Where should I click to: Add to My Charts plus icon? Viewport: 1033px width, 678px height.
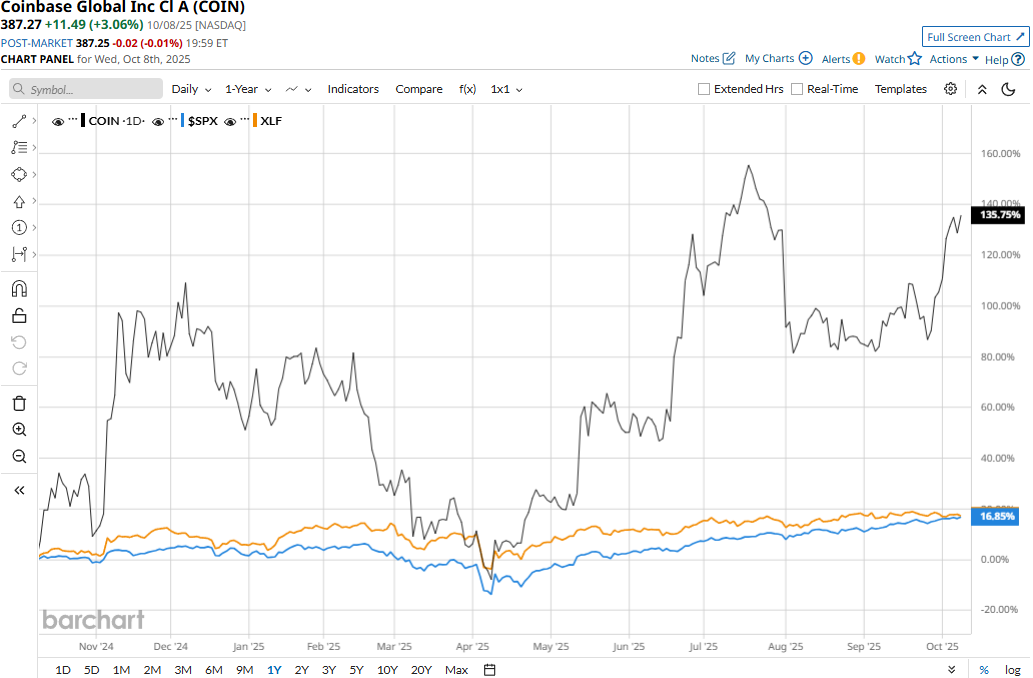click(x=805, y=58)
